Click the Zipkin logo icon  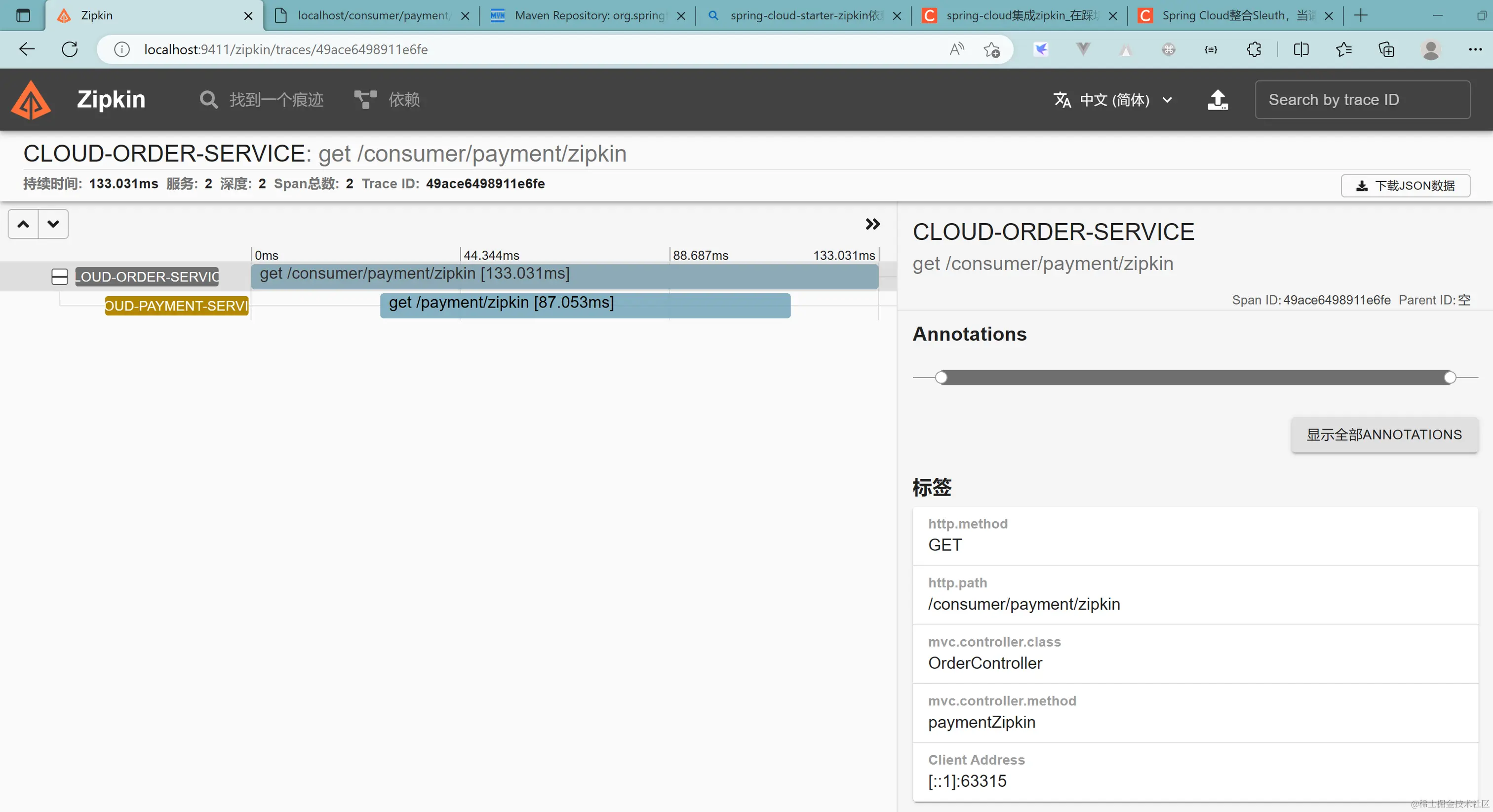pyautogui.click(x=31, y=100)
